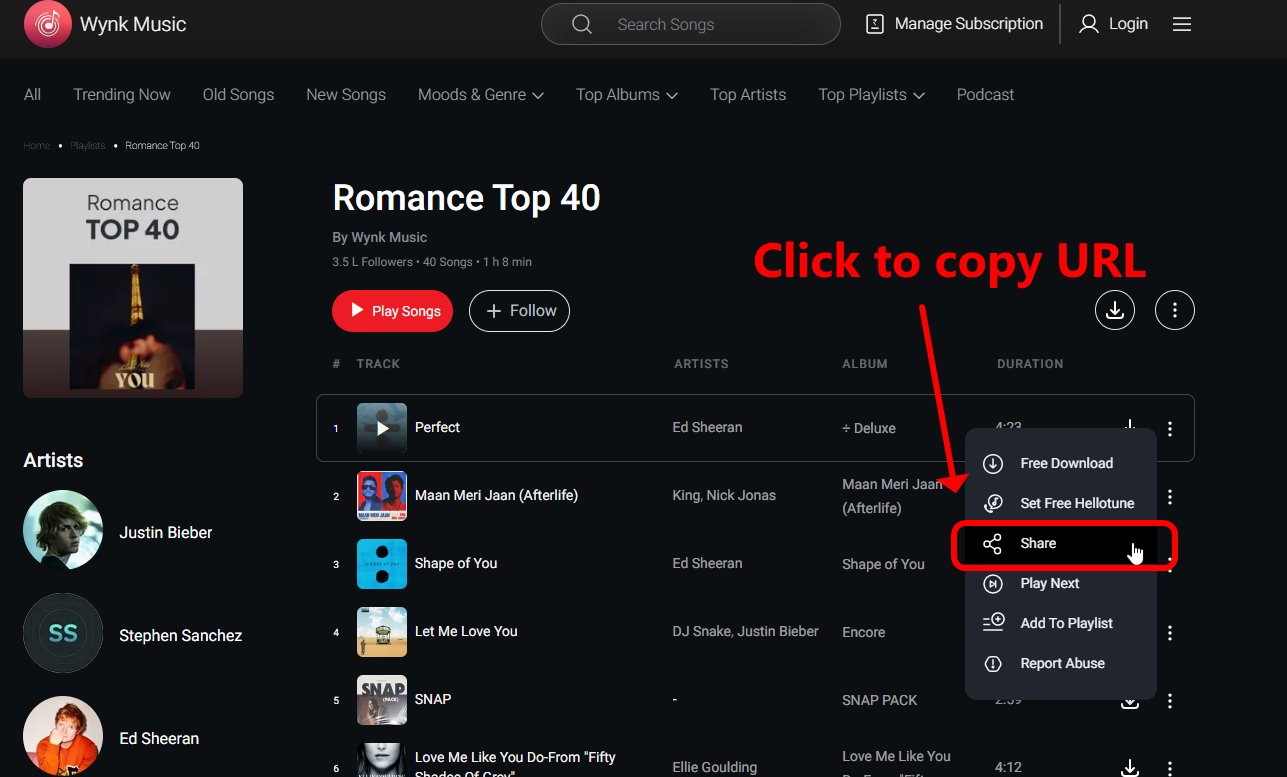Click Maan Meri Jaan album thumbnail
The height and width of the screenshot is (777, 1287).
[382, 496]
